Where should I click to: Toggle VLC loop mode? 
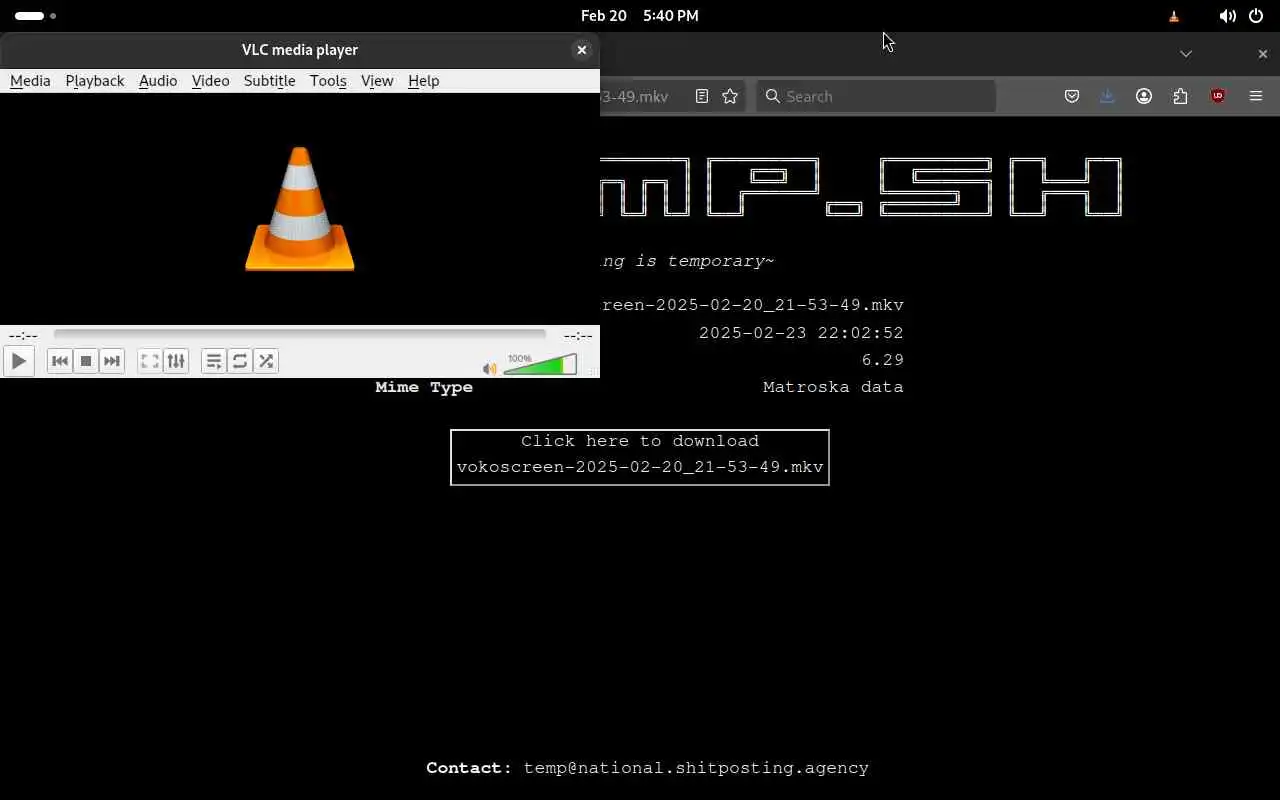pos(240,361)
